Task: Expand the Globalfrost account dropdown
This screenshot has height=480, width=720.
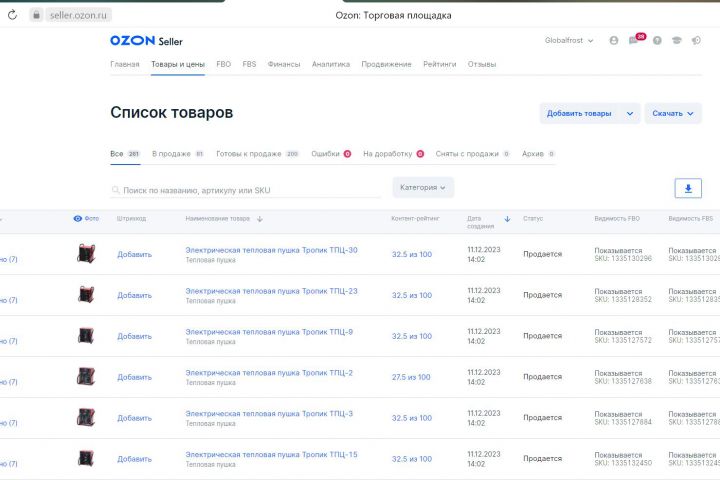Action: pyautogui.click(x=569, y=40)
